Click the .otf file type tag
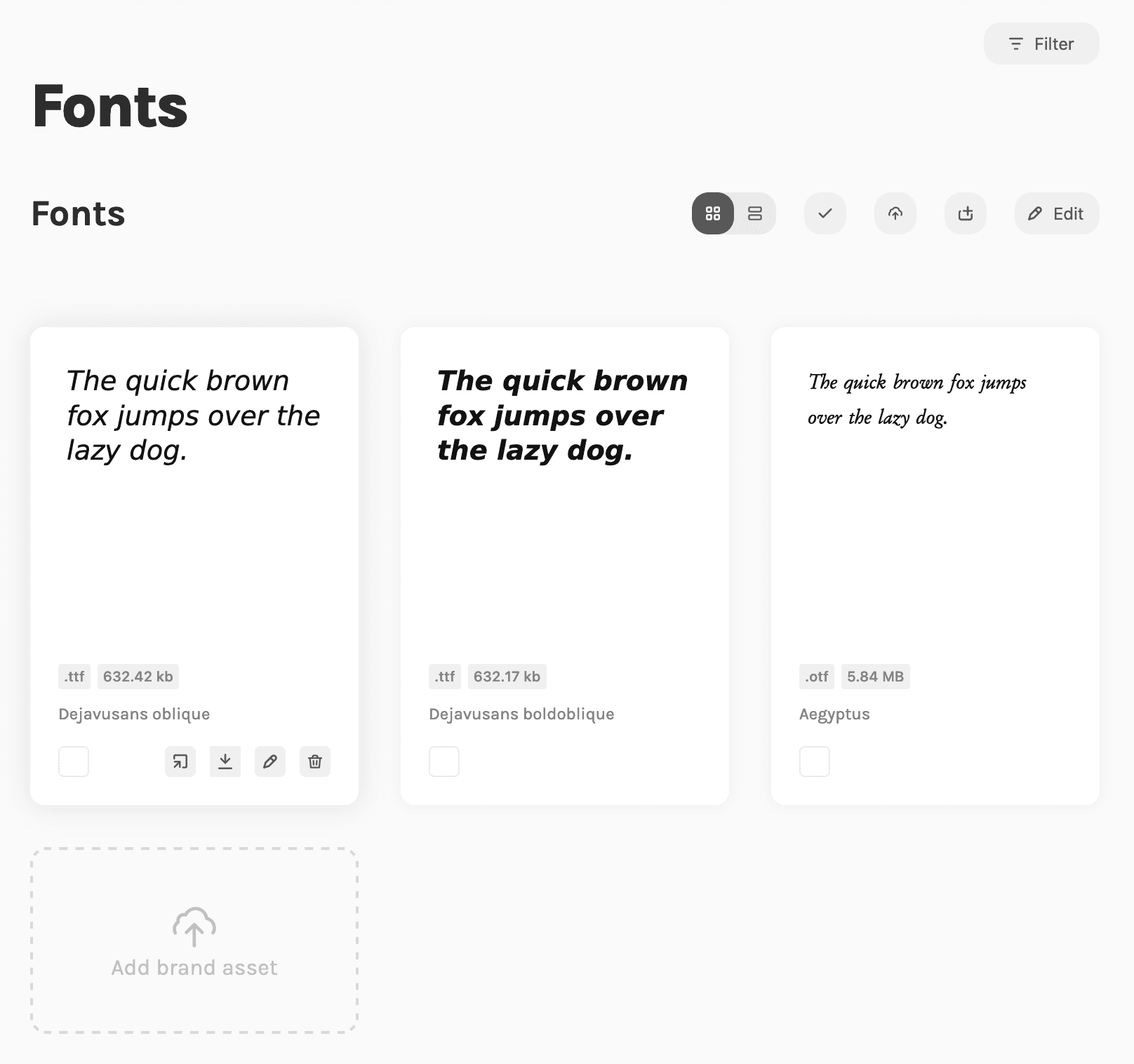Image resolution: width=1134 pixels, height=1064 pixels. click(x=817, y=677)
